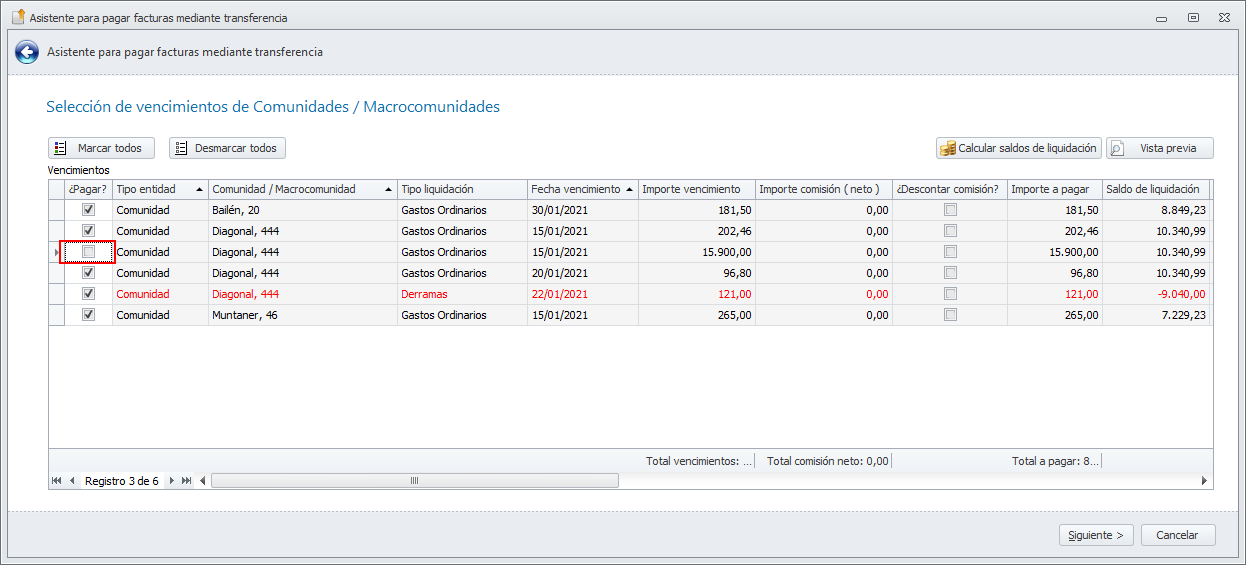This screenshot has height=565, width=1246.
Task: Jump to last record in navigator
Action: point(187,481)
